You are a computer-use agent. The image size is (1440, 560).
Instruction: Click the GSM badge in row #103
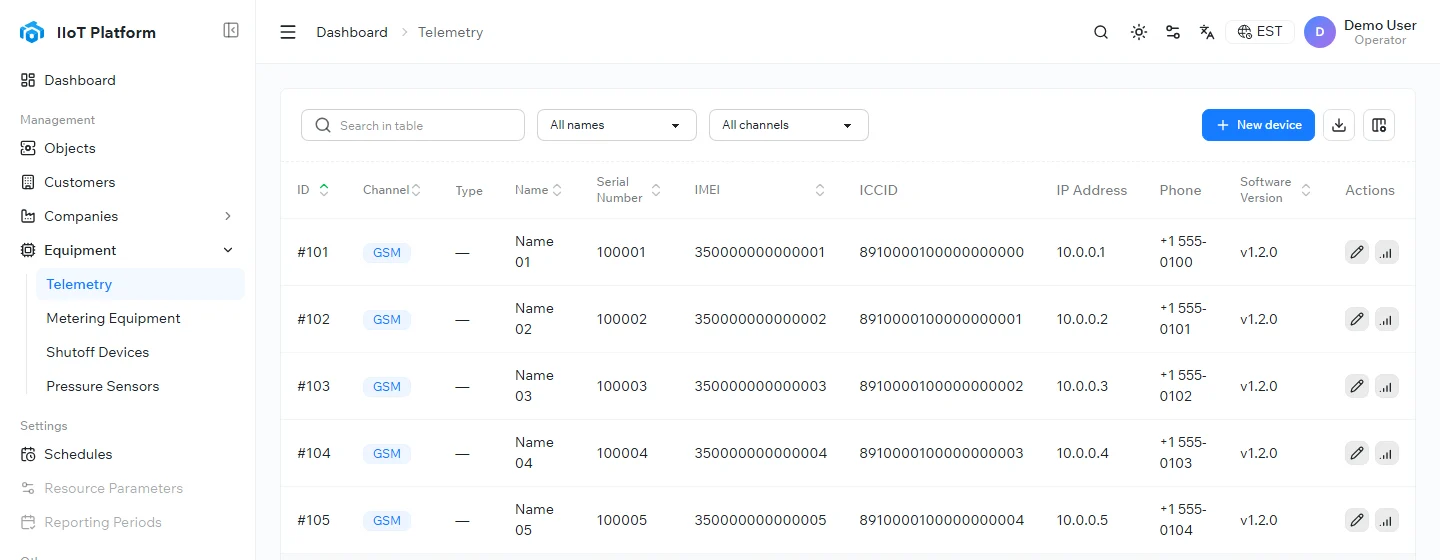click(387, 386)
